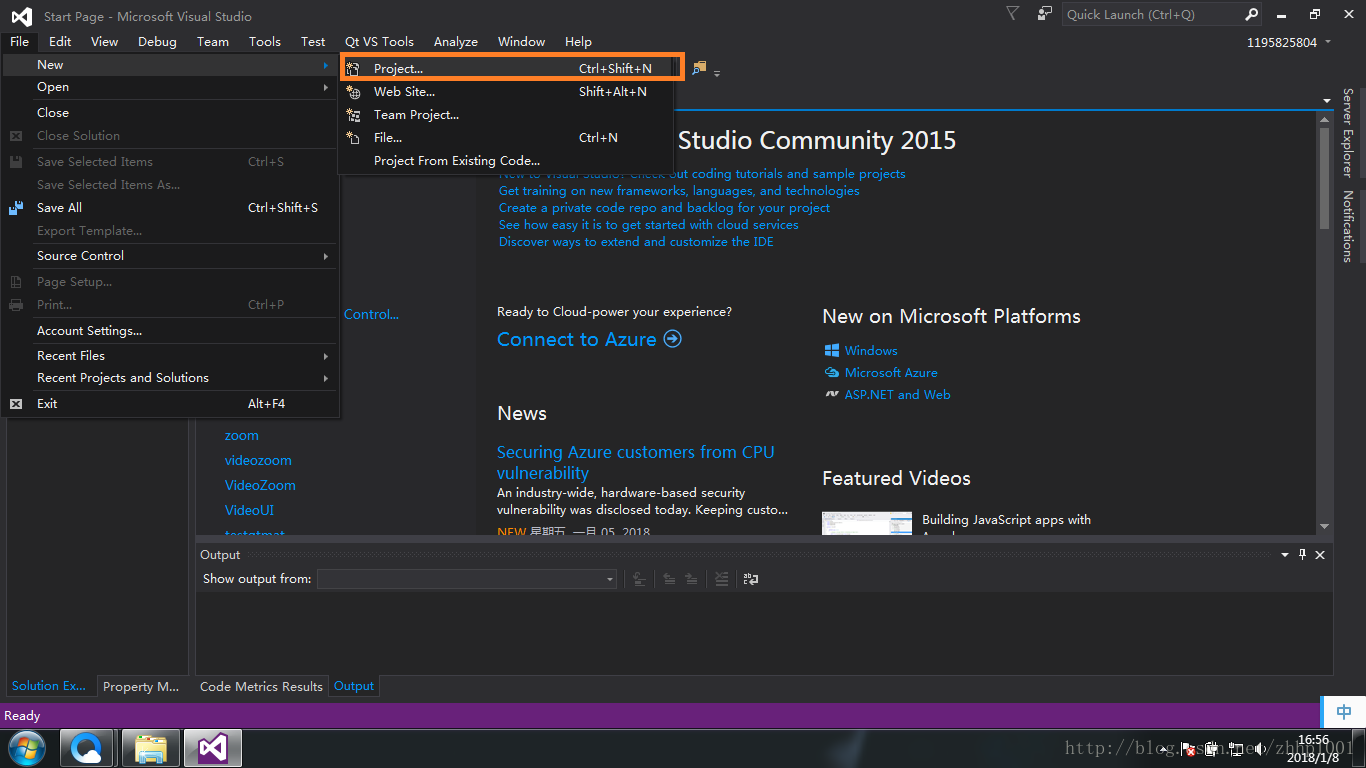This screenshot has width=1366, height=768.
Task: Click the Windows Start orb
Action: [x=27, y=748]
